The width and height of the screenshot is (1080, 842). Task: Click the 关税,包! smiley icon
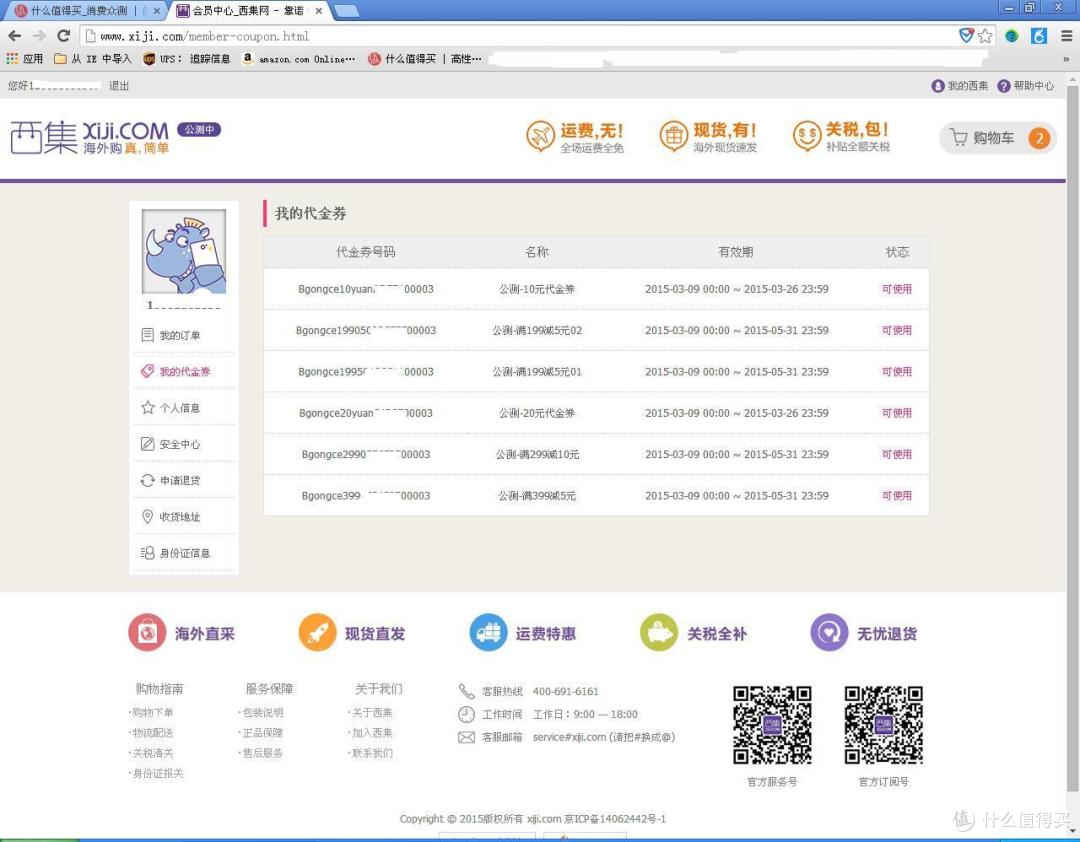click(x=807, y=136)
